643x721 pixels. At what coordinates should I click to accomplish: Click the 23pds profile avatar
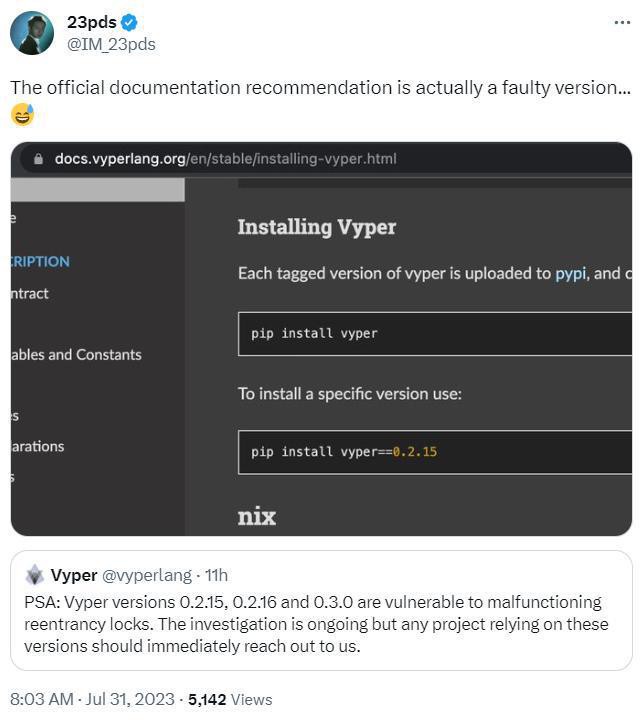click(x=32, y=33)
